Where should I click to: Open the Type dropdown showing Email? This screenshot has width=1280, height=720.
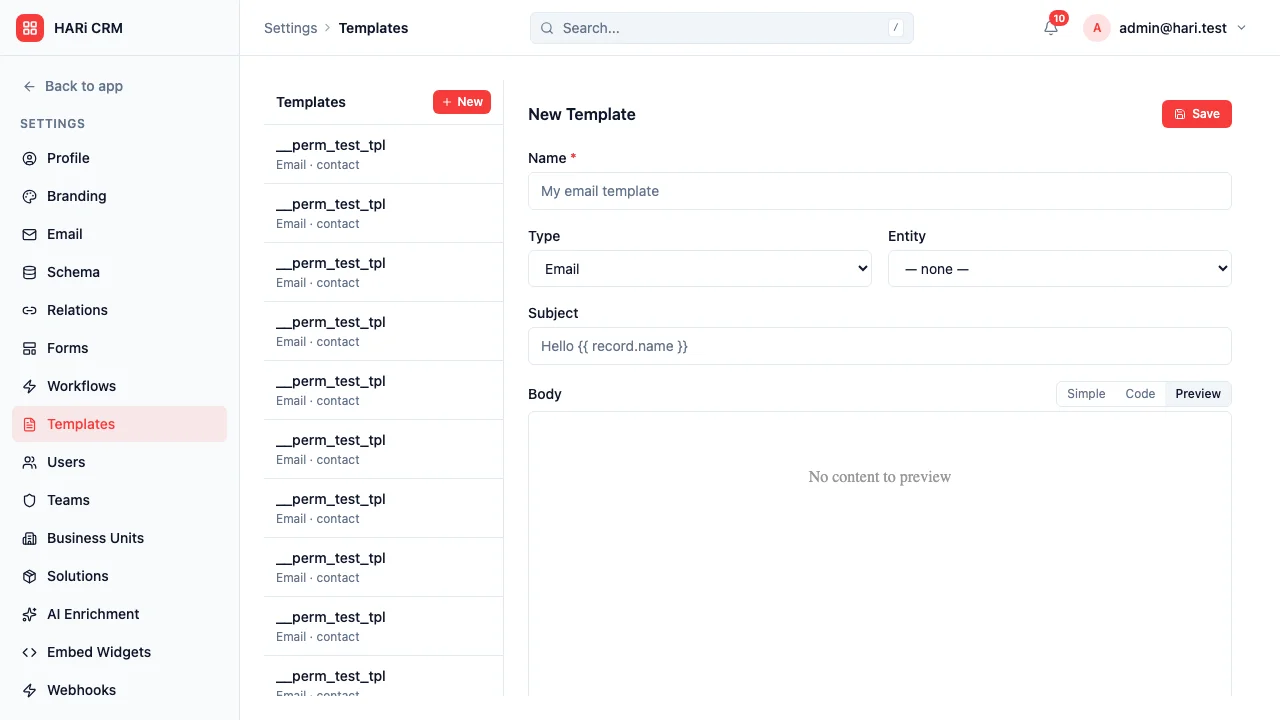[x=699, y=268]
